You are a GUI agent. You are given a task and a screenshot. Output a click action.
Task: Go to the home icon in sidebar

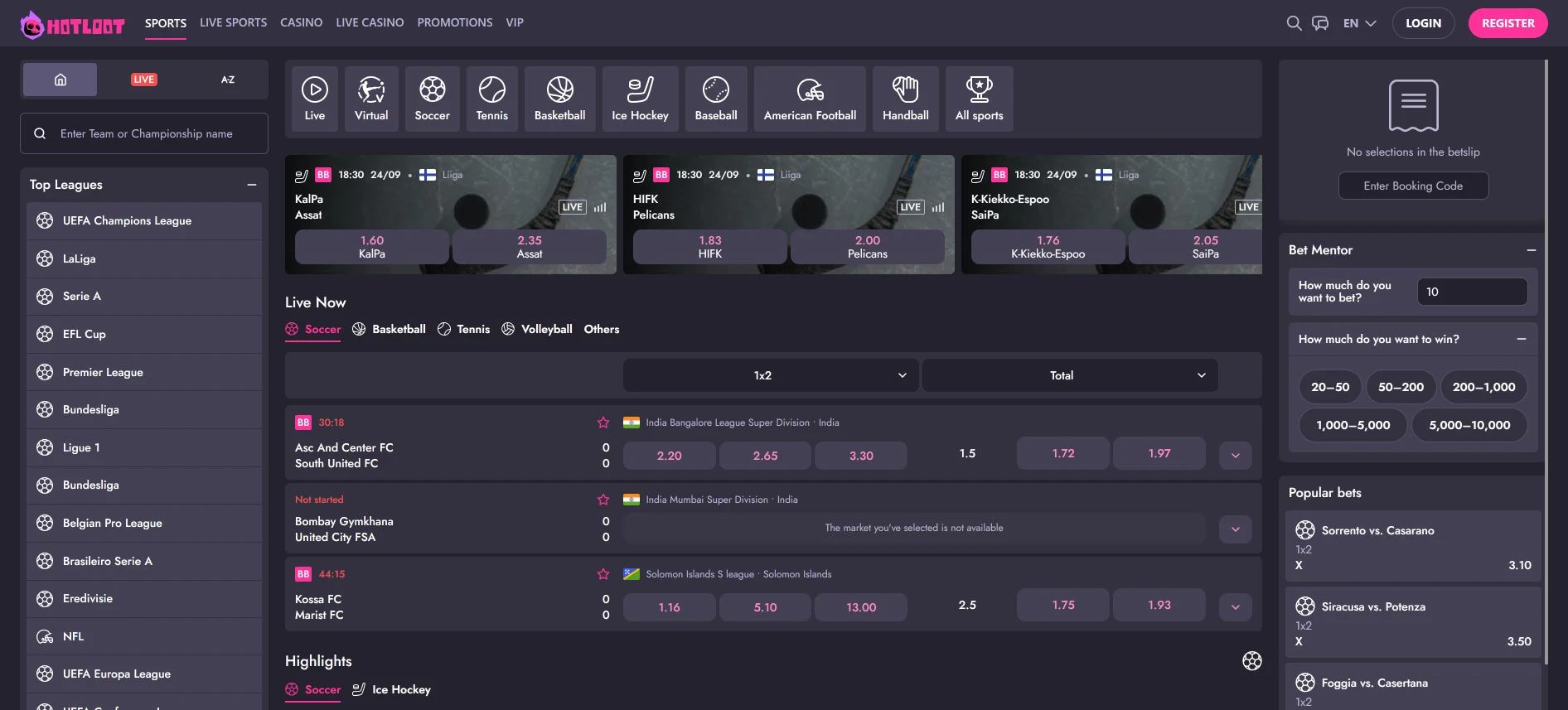point(60,80)
